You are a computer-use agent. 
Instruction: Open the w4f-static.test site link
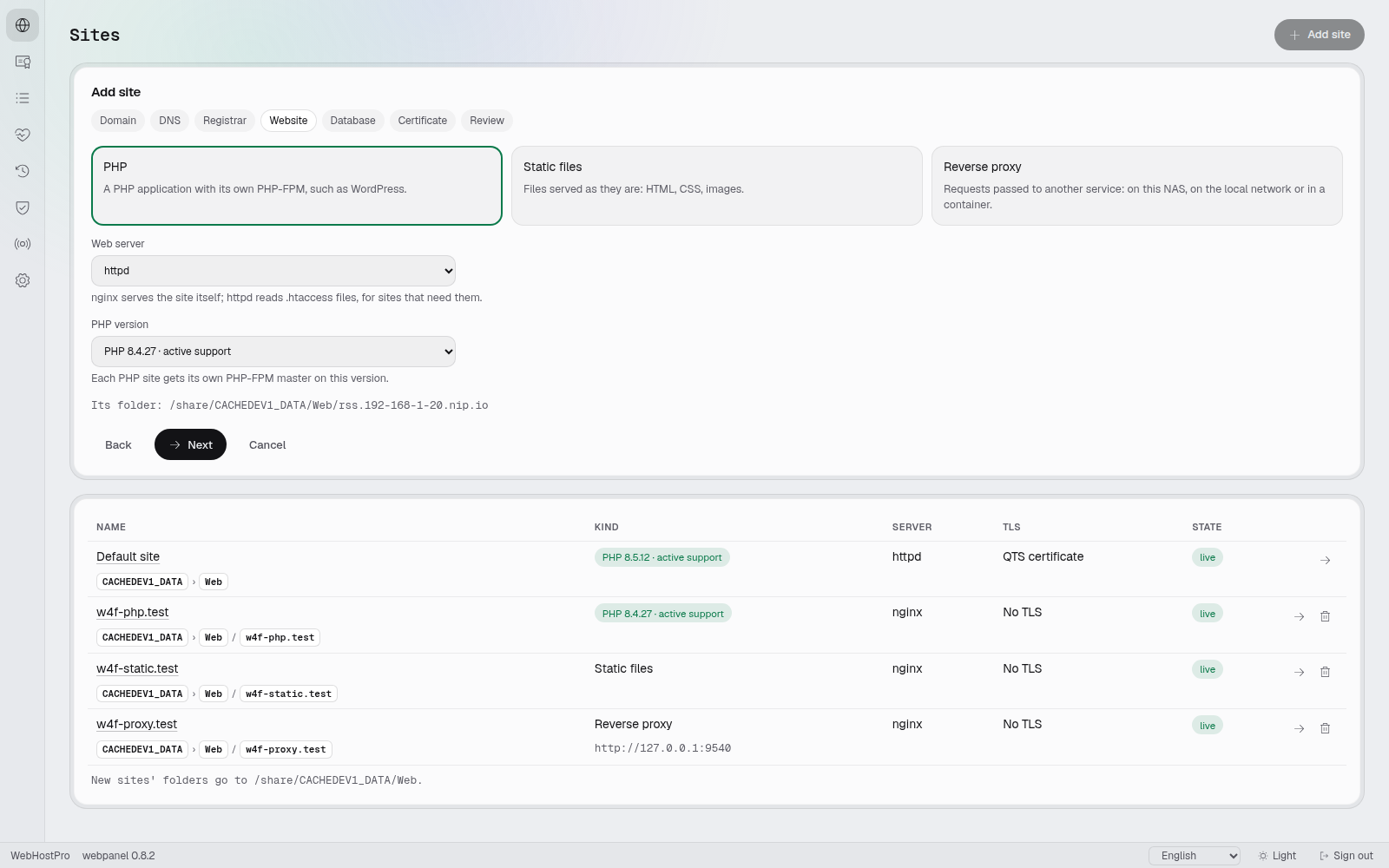137,668
